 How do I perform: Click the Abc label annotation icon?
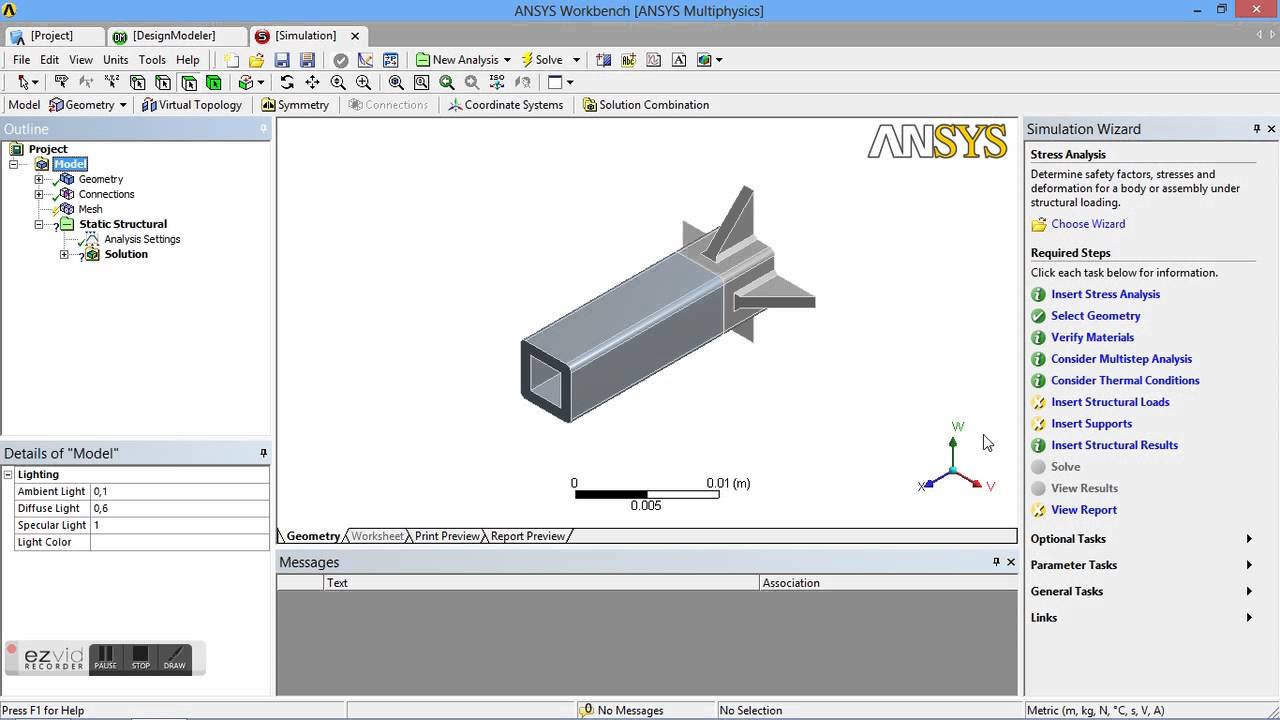click(629, 60)
